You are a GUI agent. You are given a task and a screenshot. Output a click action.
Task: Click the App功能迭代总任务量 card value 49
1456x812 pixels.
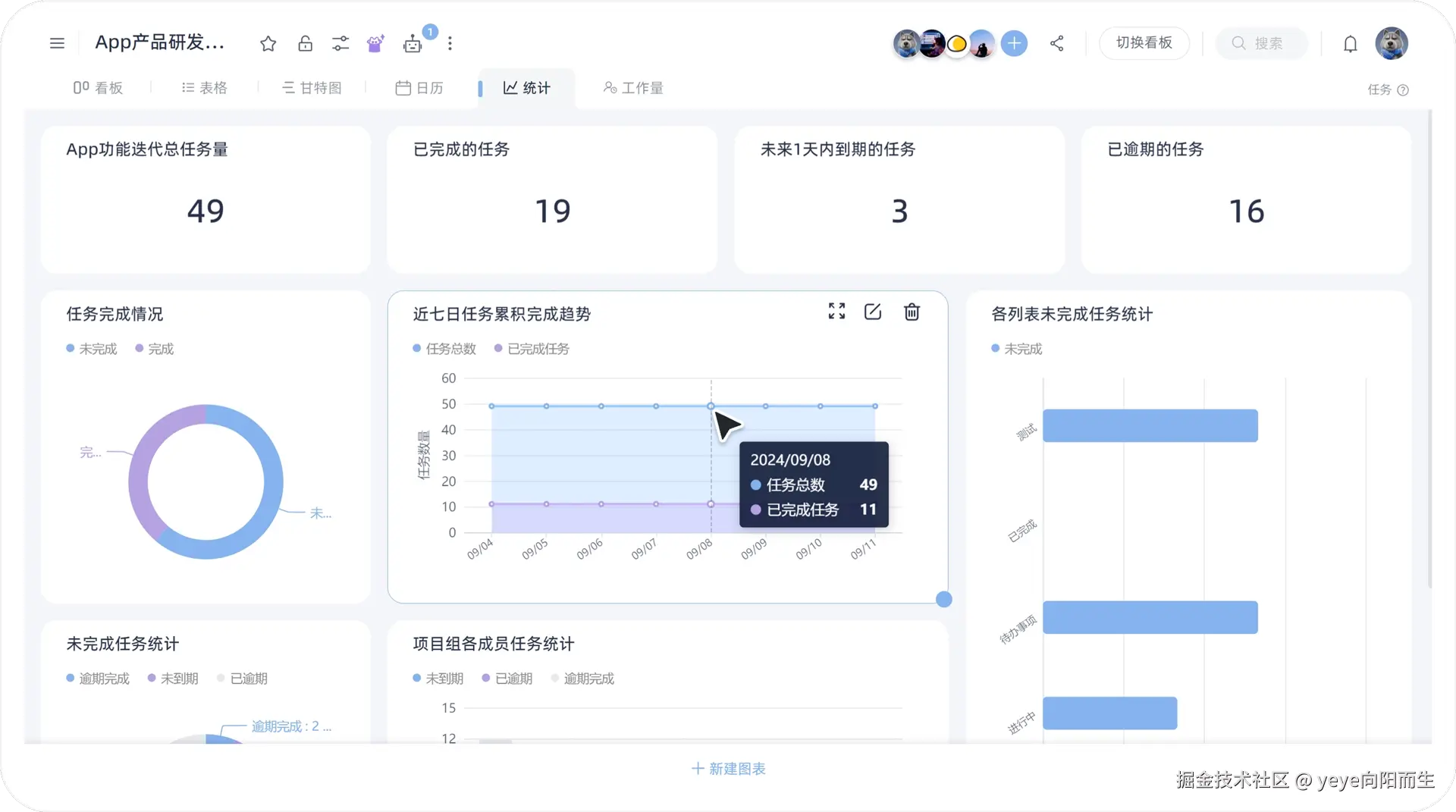pos(206,211)
